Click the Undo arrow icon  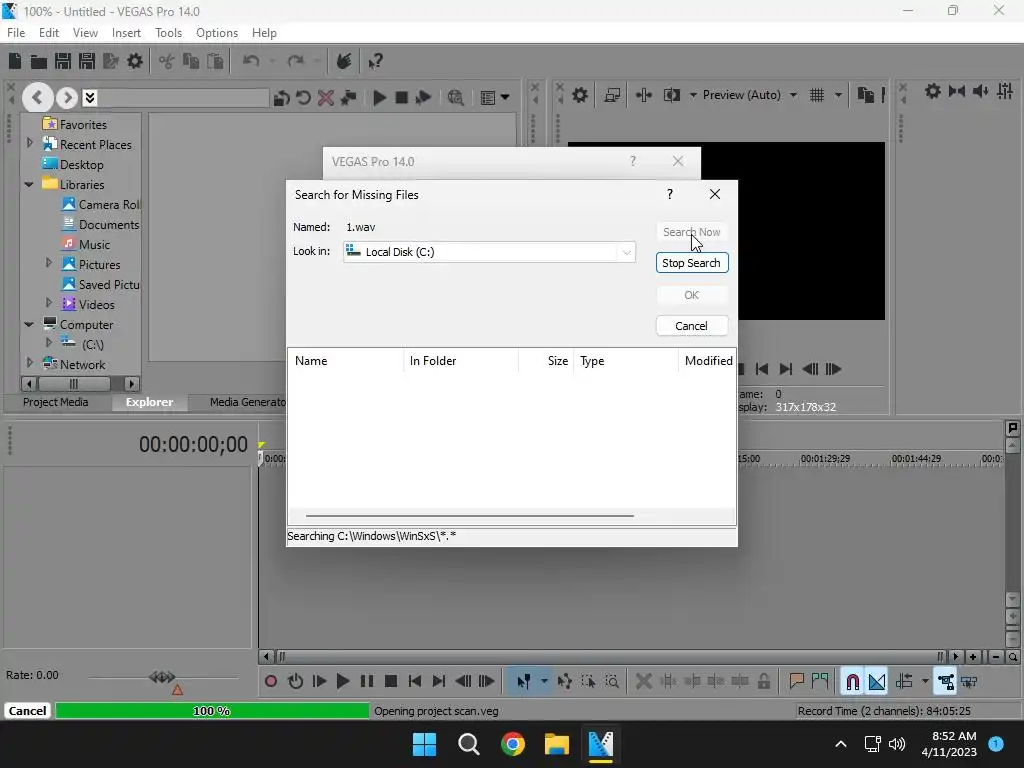[x=251, y=61]
